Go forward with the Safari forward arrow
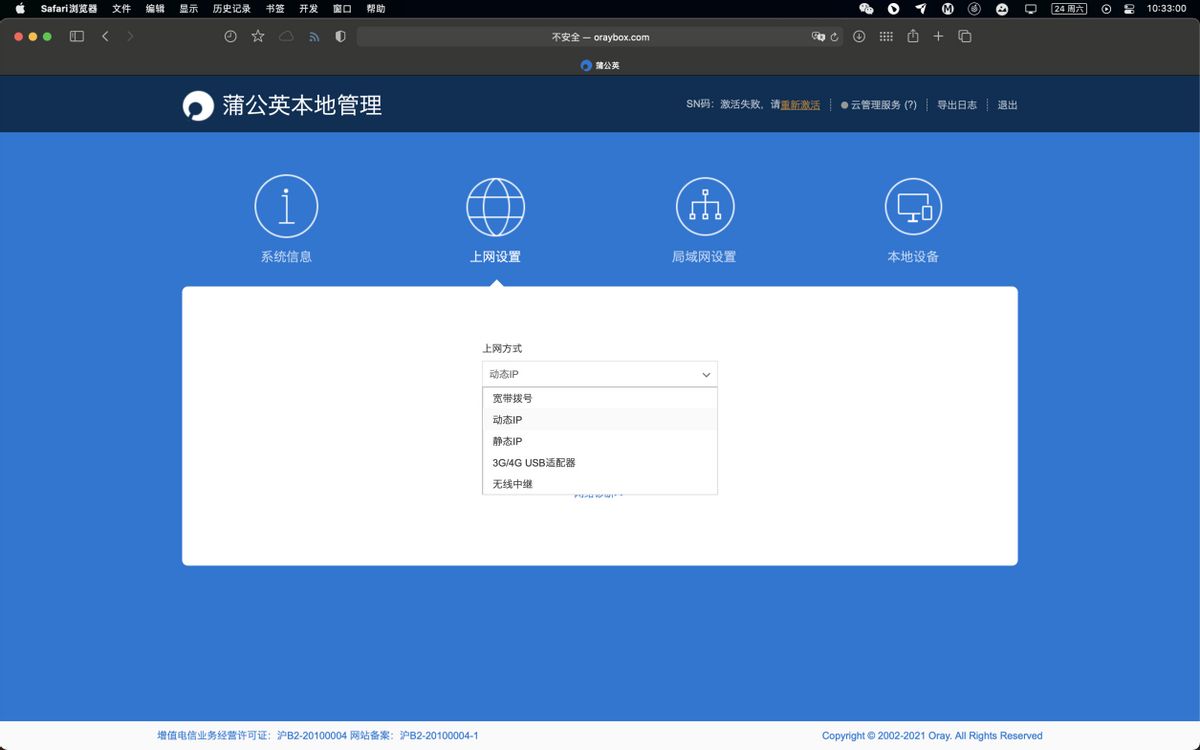 click(130, 37)
